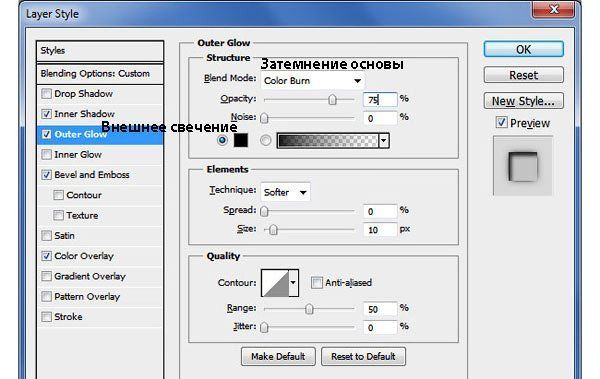Enable the Contour sub-option checkbox
This screenshot has width=600, height=379.
pos(58,195)
